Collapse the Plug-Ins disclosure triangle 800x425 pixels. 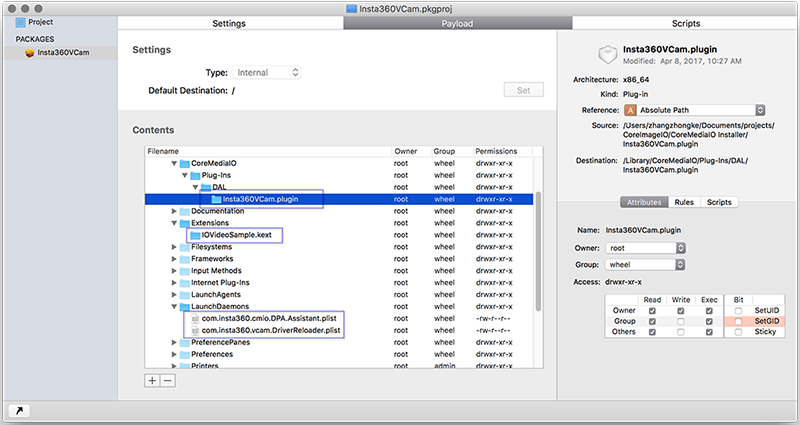point(185,176)
